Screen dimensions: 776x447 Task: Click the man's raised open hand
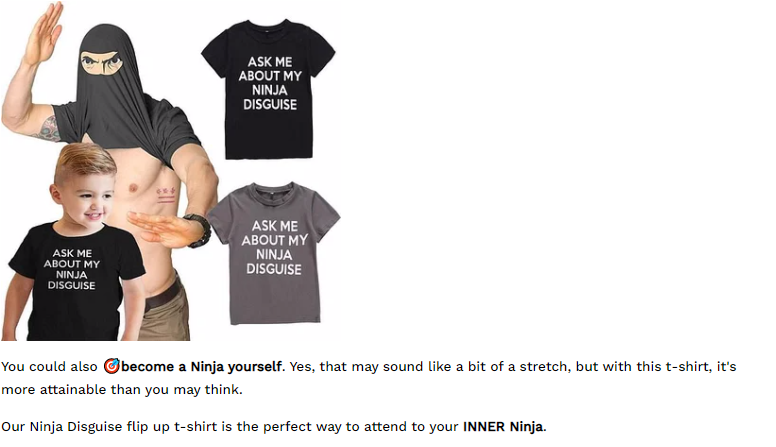pos(44,32)
